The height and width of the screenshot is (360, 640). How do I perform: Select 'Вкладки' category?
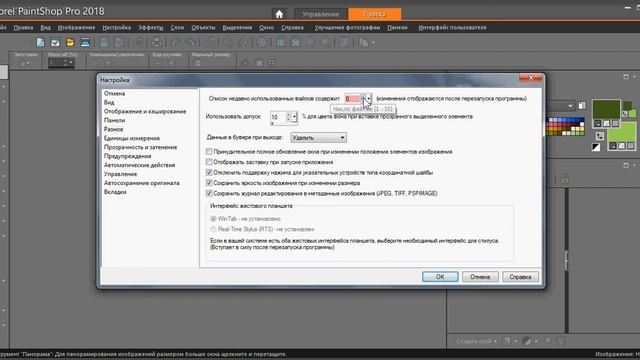115,192
